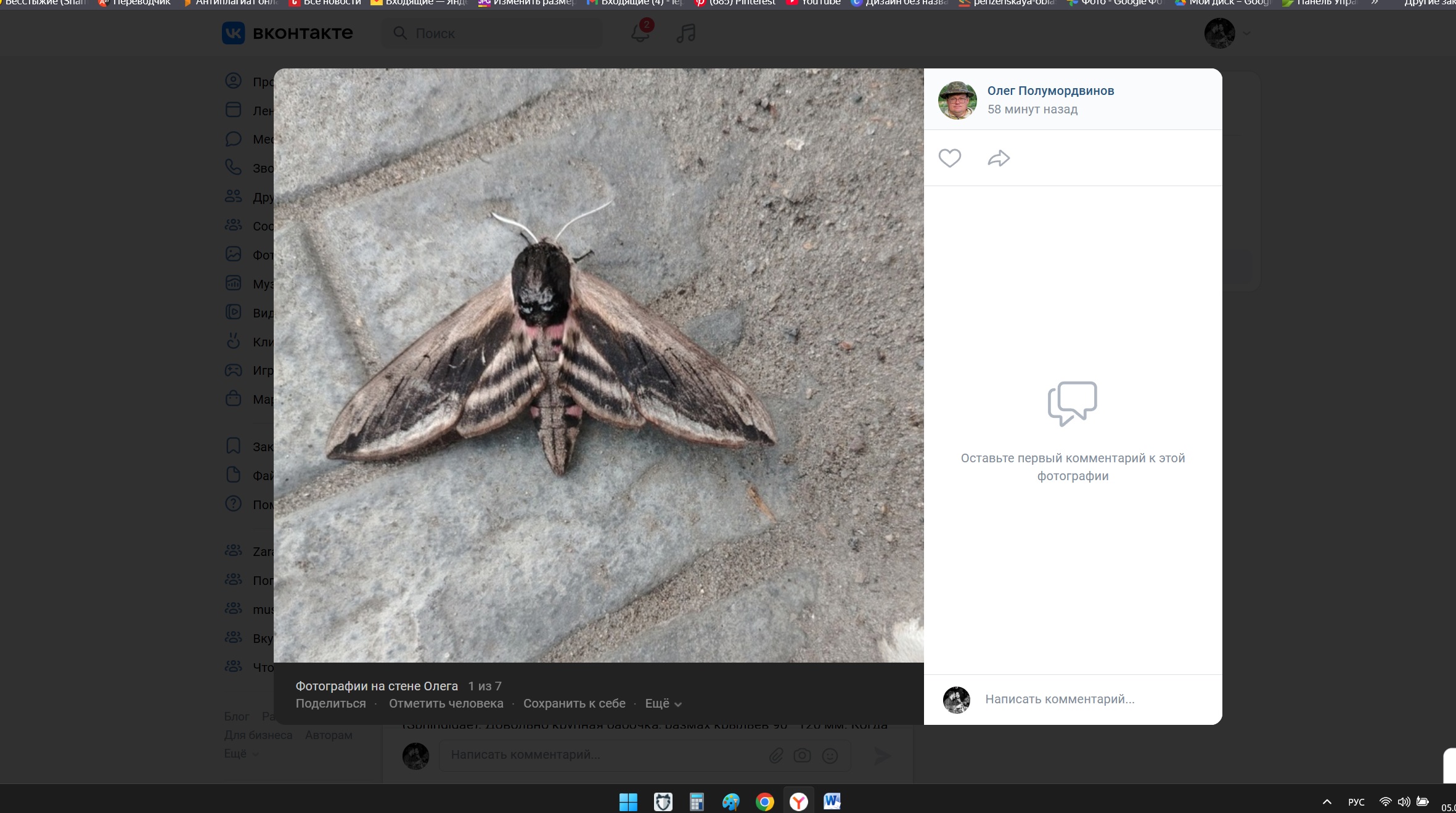
Task: Click Поделиться link under the photo
Action: pos(330,703)
